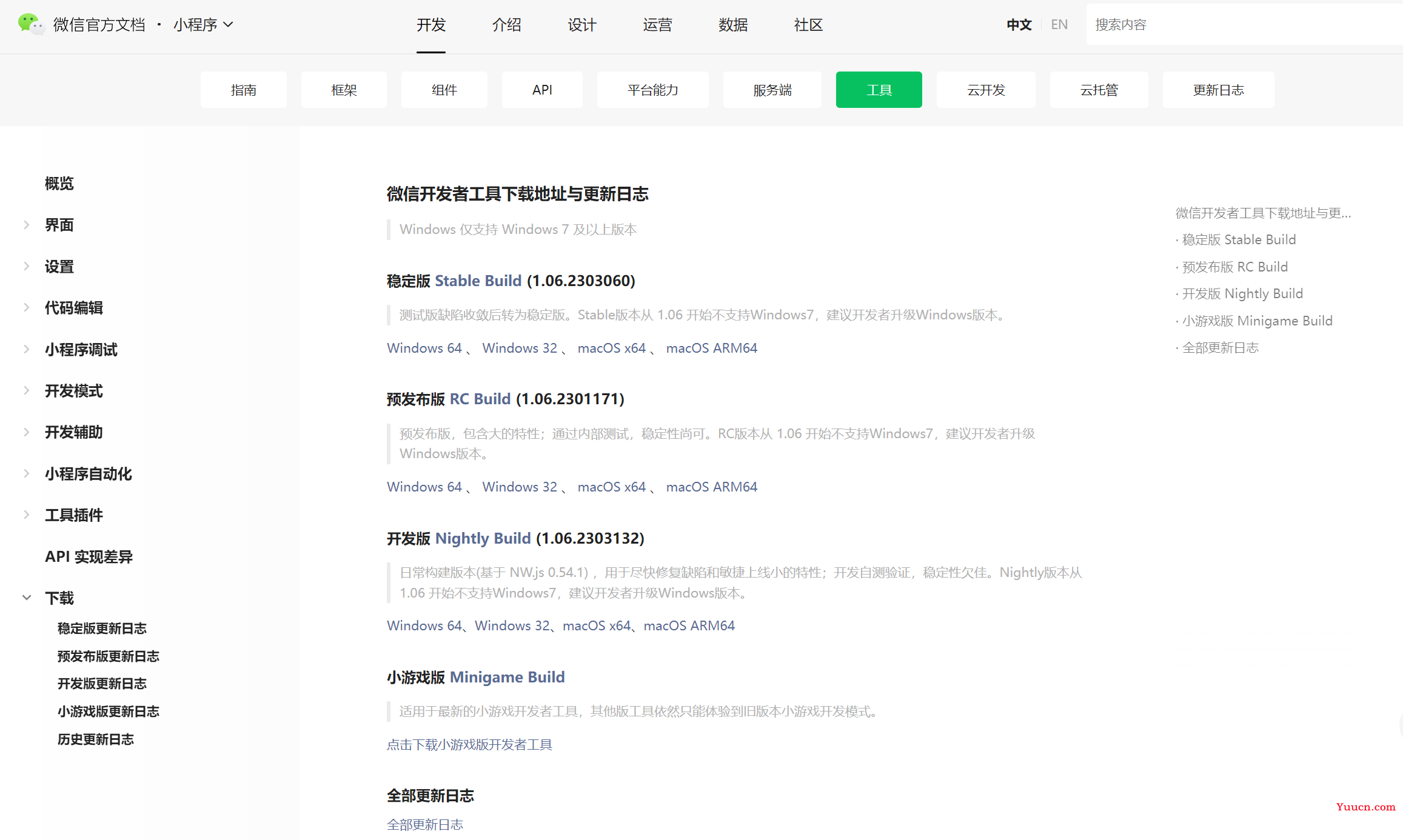Download Stable Build Windows 32

point(520,348)
